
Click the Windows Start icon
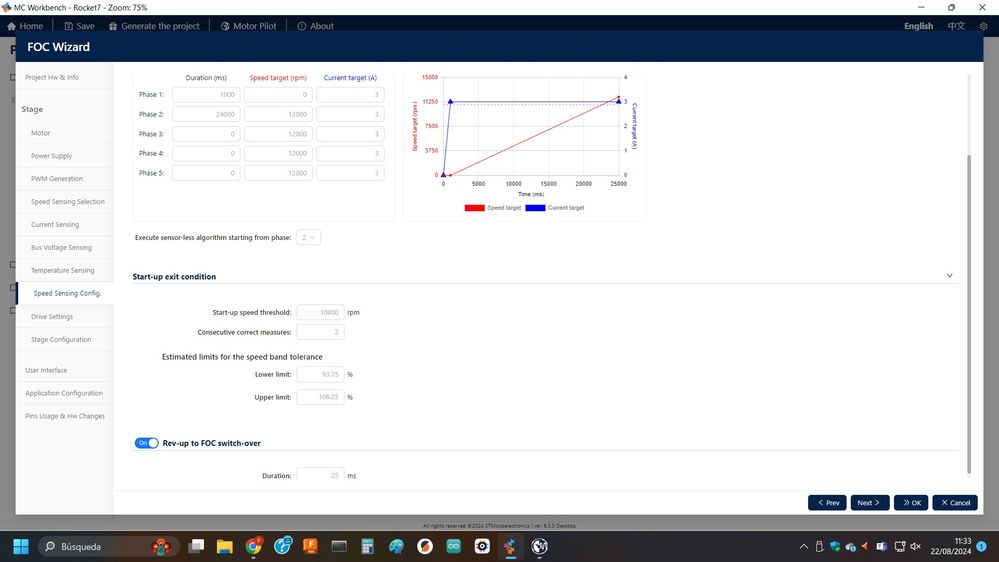pyautogui.click(x=21, y=547)
